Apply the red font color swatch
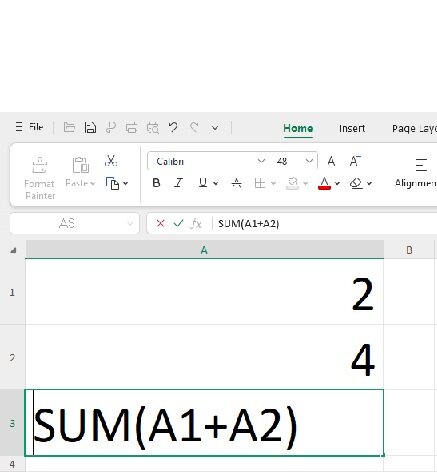The height and width of the screenshot is (472, 437). click(324, 183)
